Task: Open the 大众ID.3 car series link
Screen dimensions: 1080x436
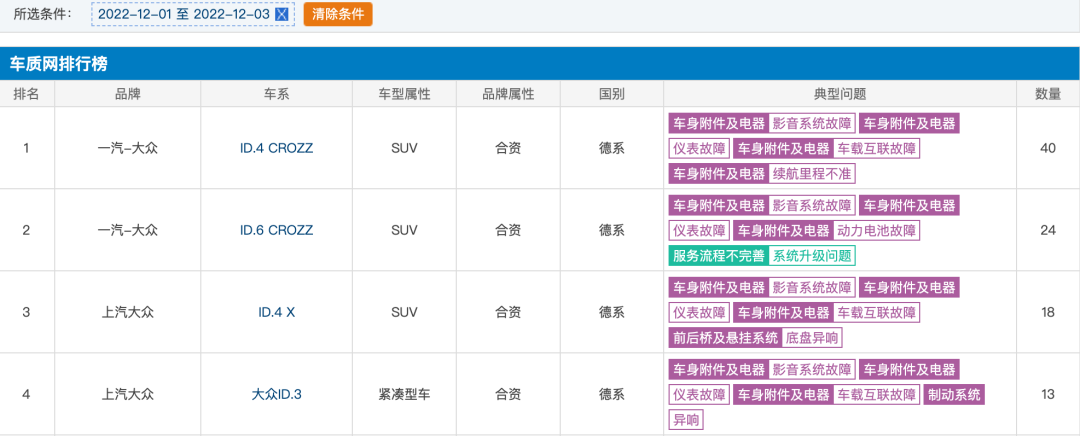Action: 276,395
